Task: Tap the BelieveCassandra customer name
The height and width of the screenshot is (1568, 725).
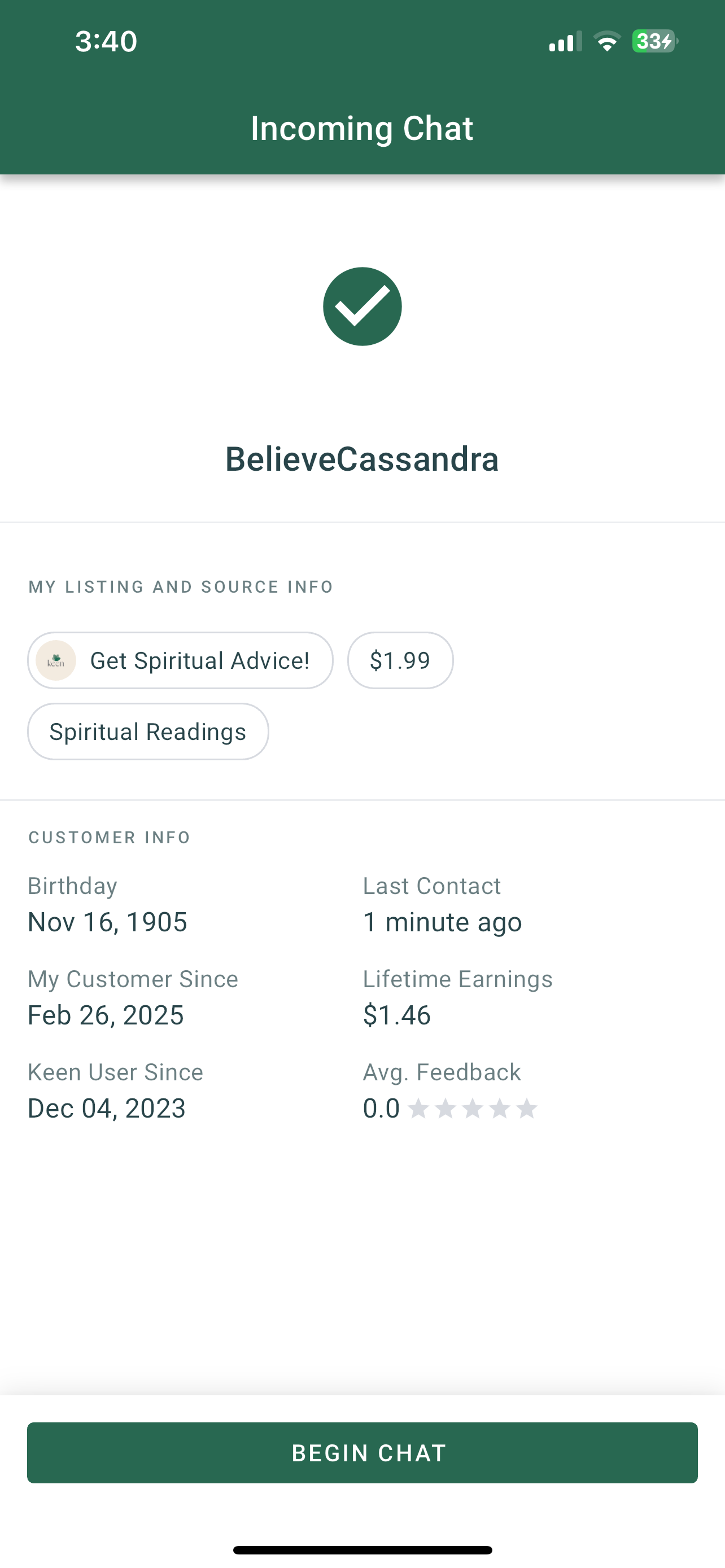Action: tap(362, 459)
